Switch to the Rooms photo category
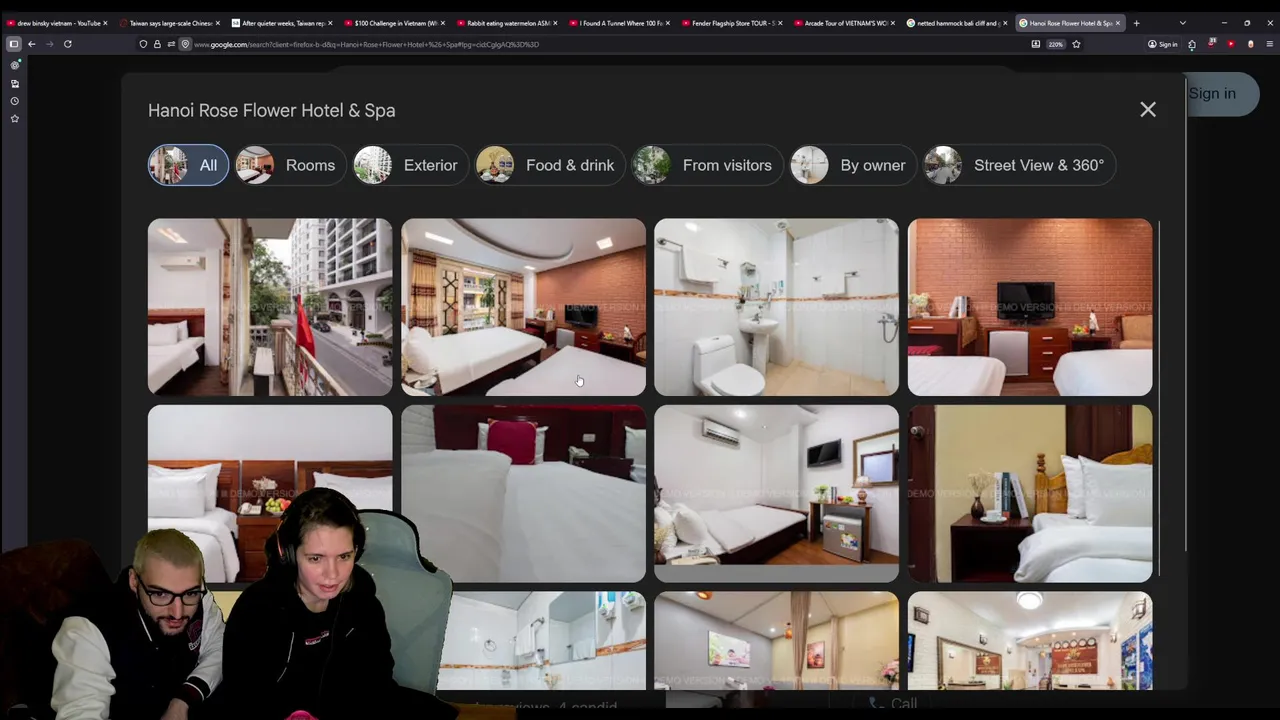The image size is (1280, 720). pyautogui.click(x=290, y=165)
